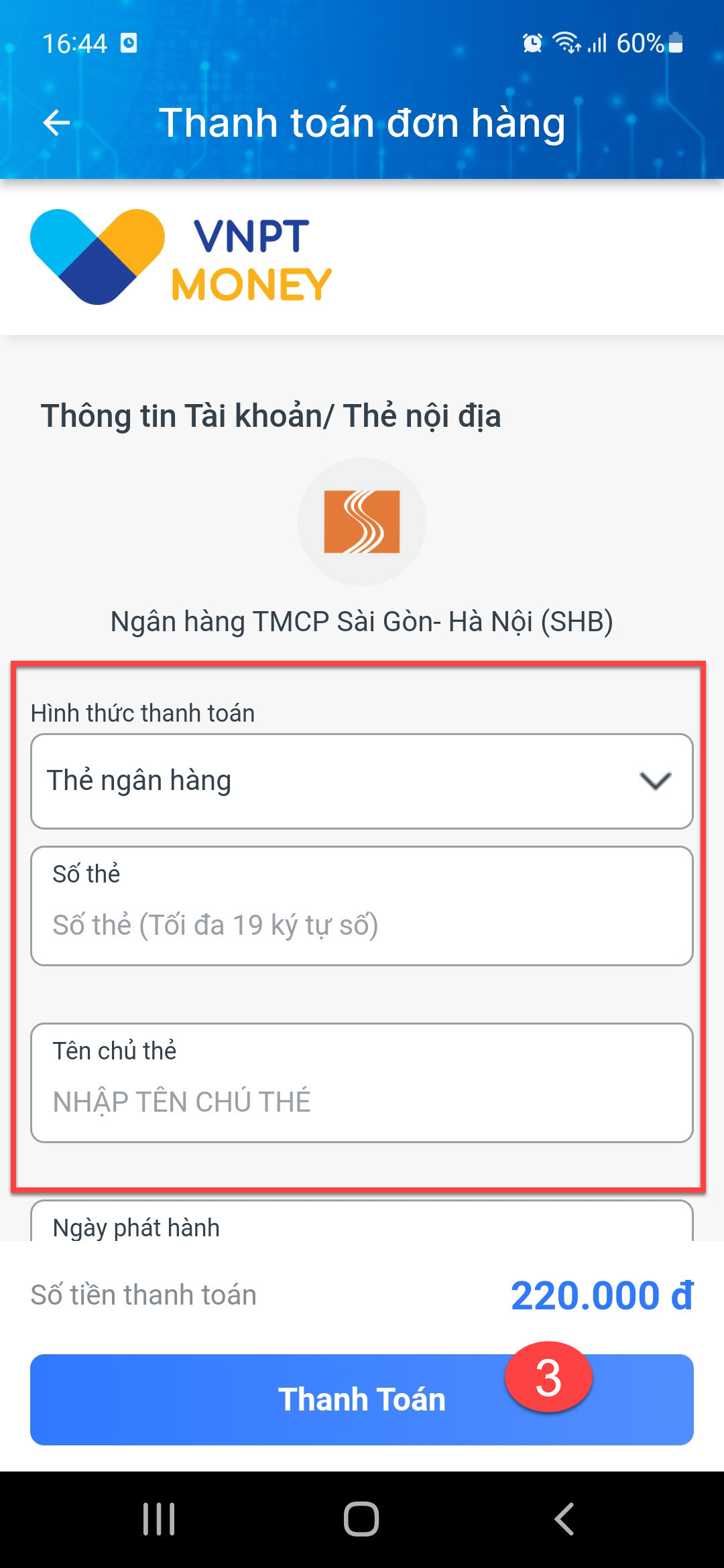This screenshot has height=1568, width=724.
Task: Tap the Android home button
Action: 361,1519
